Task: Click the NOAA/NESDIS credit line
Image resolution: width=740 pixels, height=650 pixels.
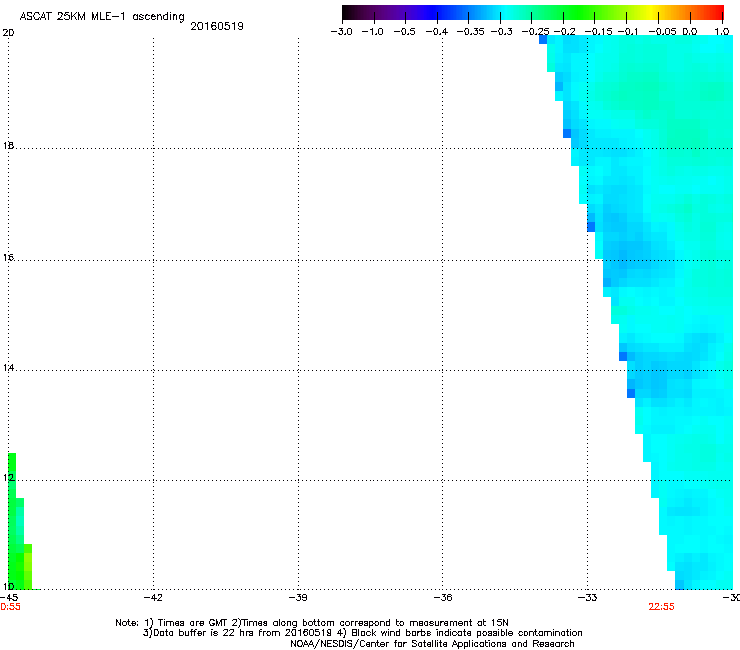Action: (432, 643)
